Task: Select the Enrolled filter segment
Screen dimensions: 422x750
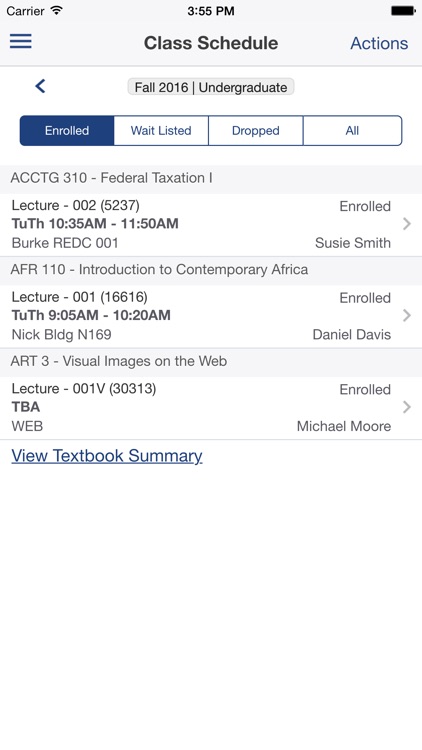Action: pyautogui.click(x=67, y=131)
